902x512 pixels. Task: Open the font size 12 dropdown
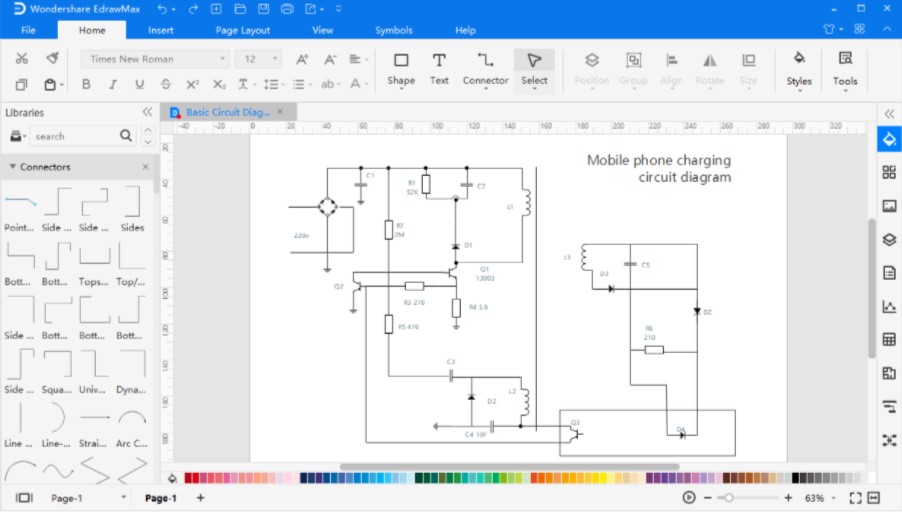click(258, 59)
